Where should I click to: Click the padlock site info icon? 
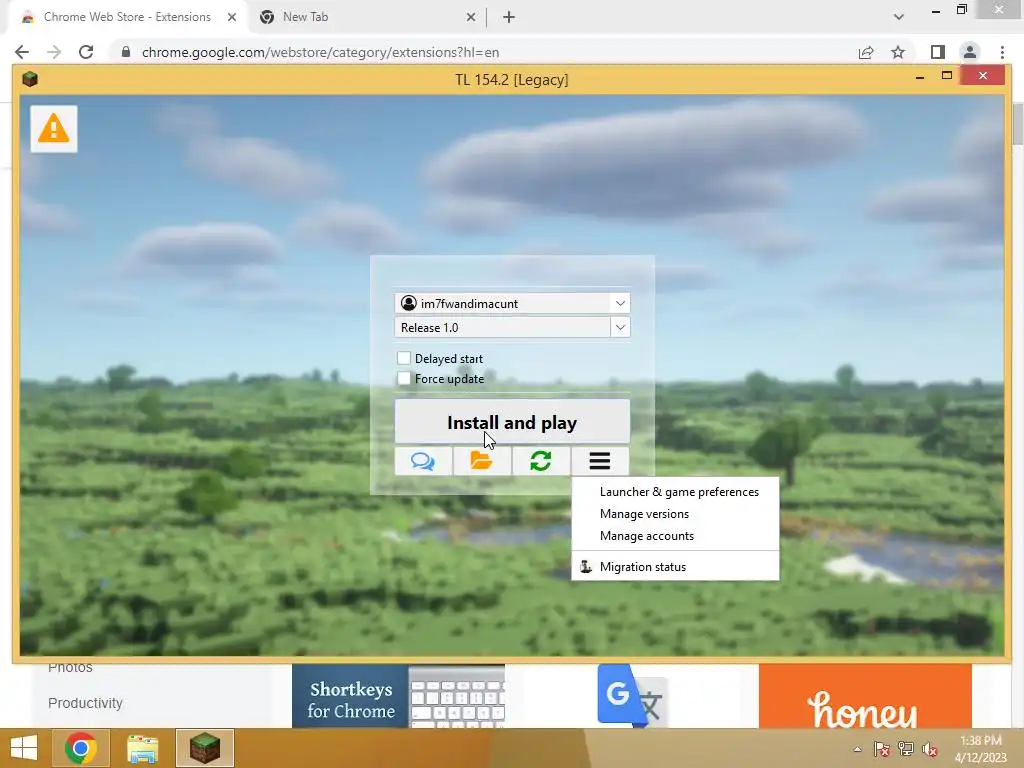[x=126, y=52]
